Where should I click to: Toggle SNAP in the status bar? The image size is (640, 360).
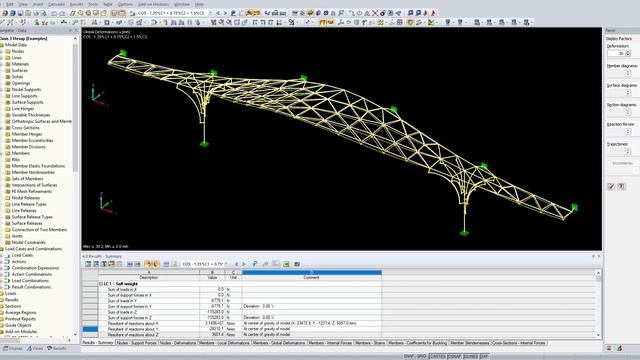[409, 356]
